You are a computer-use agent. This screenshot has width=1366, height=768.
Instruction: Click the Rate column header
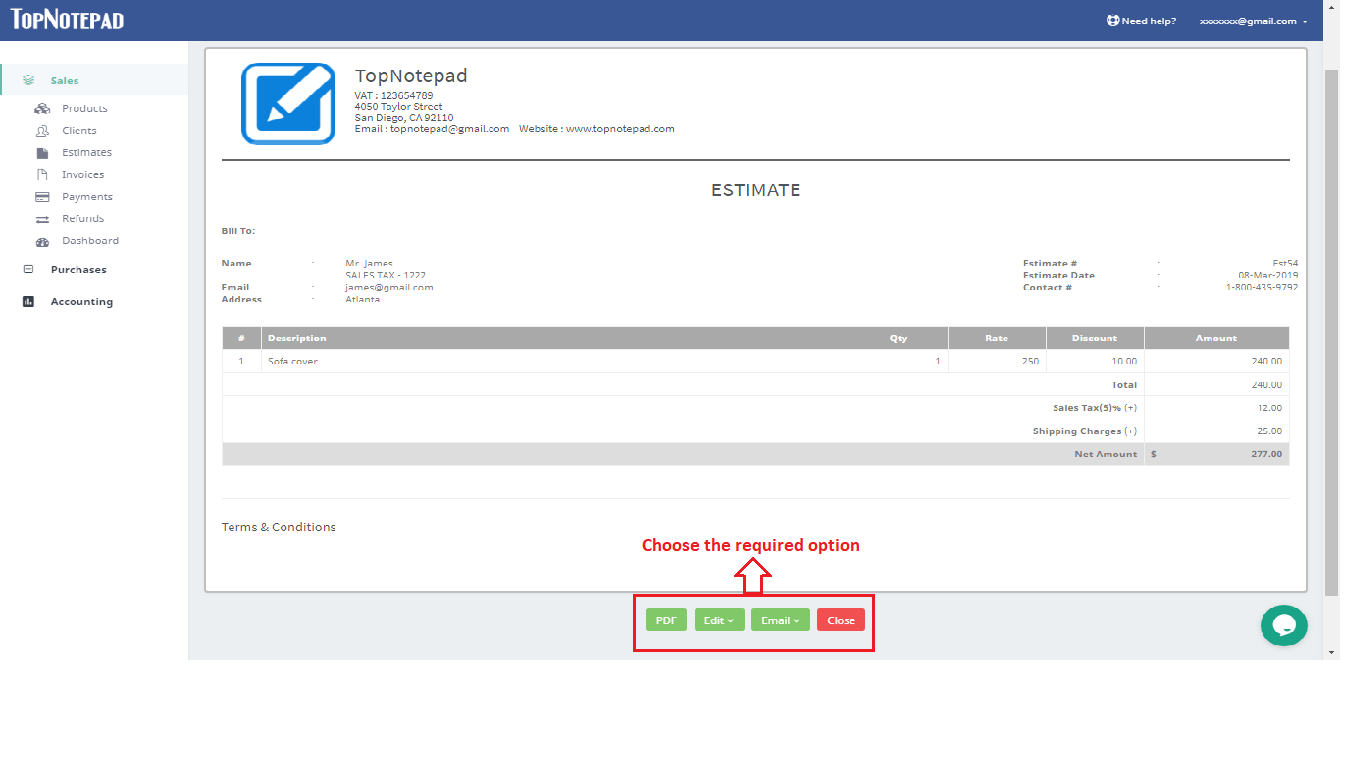997,338
